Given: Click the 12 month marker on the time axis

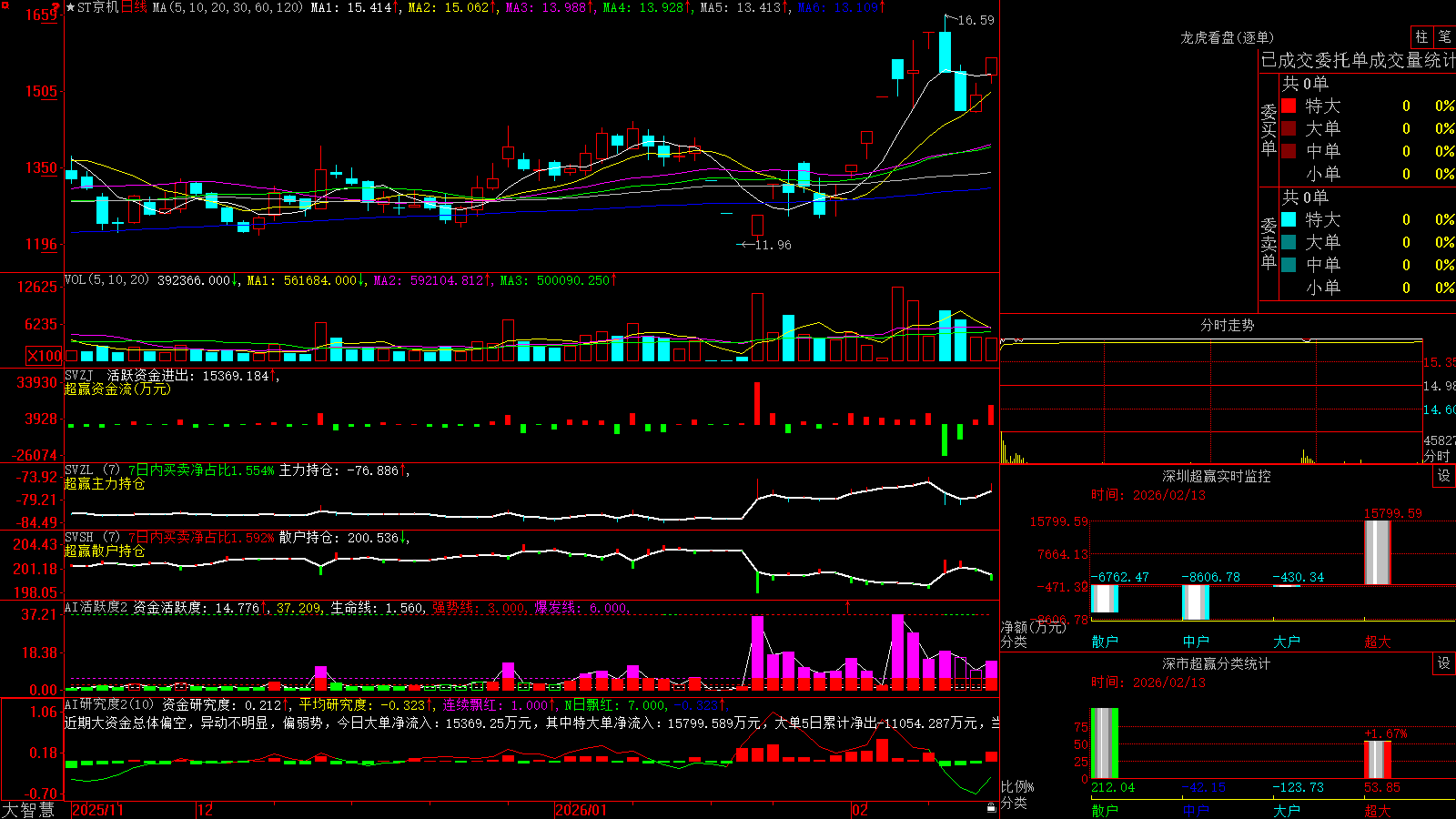Looking at the screenshot, I should (x=206, y=810).
